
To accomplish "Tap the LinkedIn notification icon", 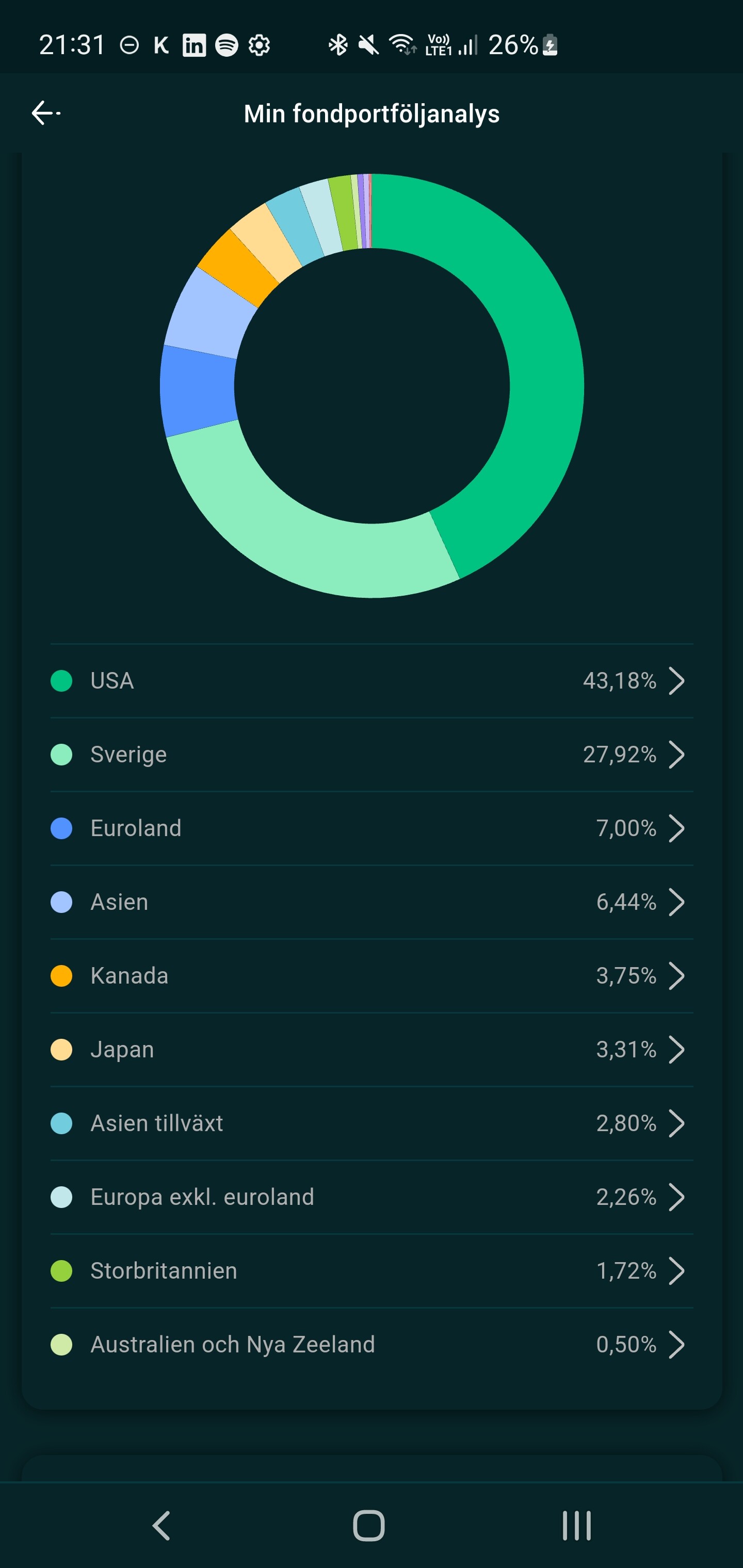I will (x=195, y=45).
